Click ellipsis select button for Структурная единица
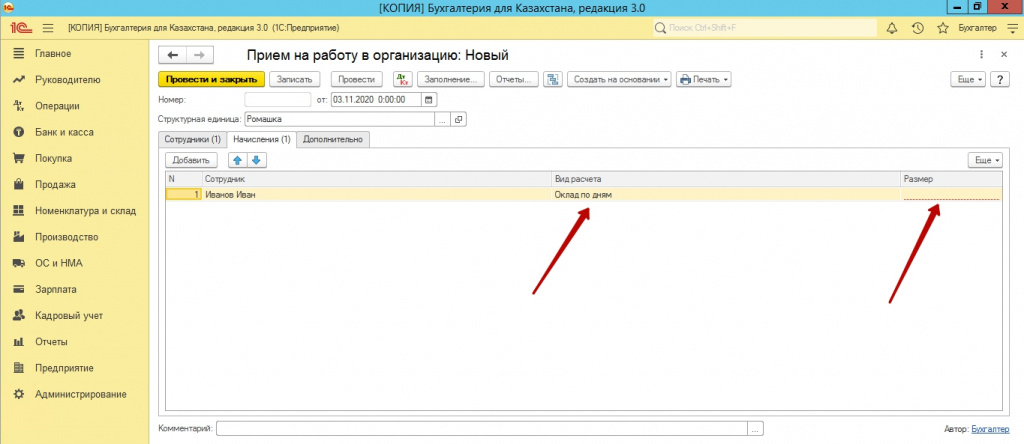1024x444 pixels. pyautogui.click(x=443, y=119)
